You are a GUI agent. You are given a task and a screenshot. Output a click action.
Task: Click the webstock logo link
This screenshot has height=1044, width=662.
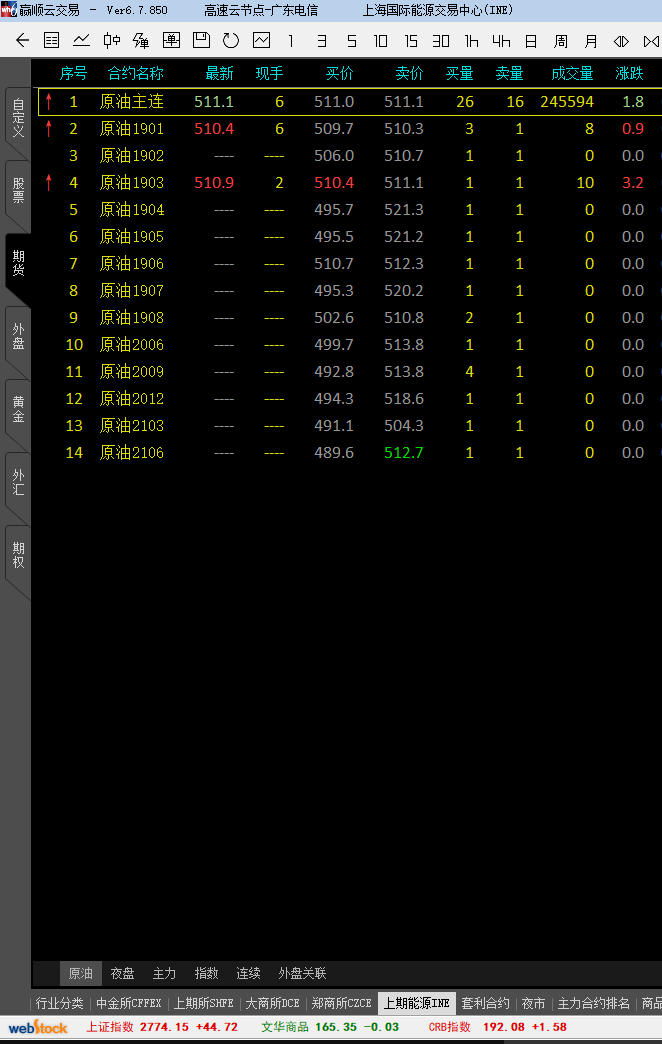coord(38,1027)
